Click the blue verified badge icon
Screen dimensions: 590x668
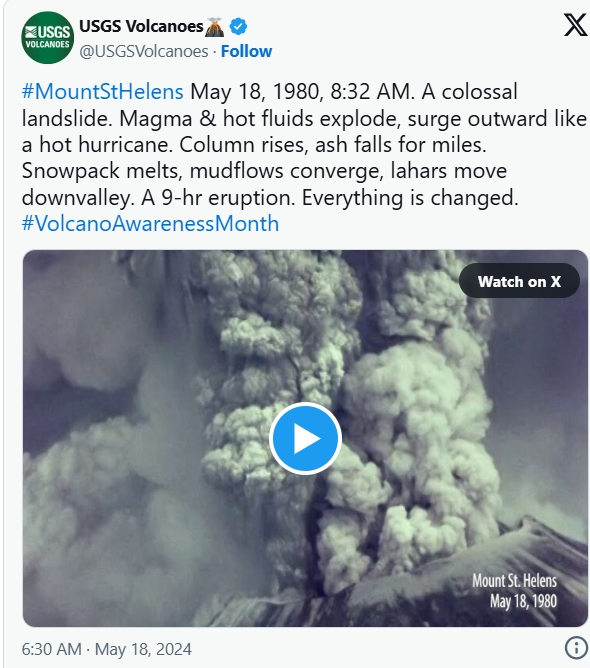click(x=238, y=26)
